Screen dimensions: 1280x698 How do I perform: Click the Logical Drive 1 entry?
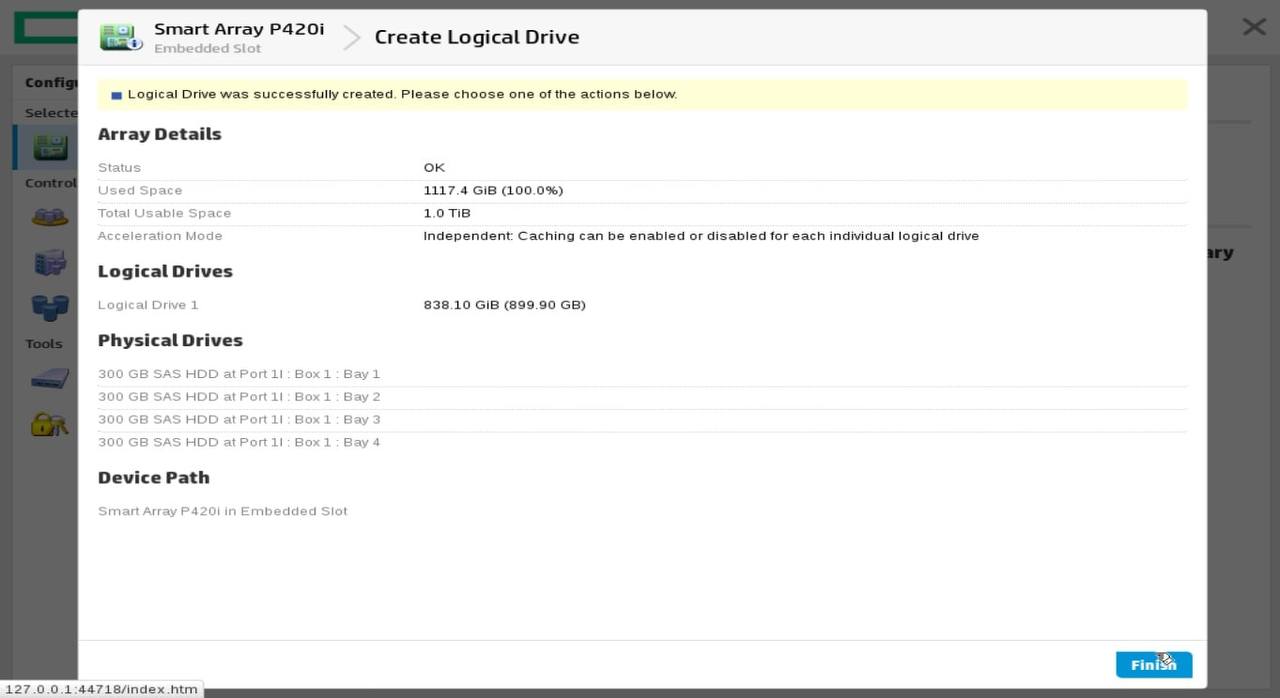148,305
